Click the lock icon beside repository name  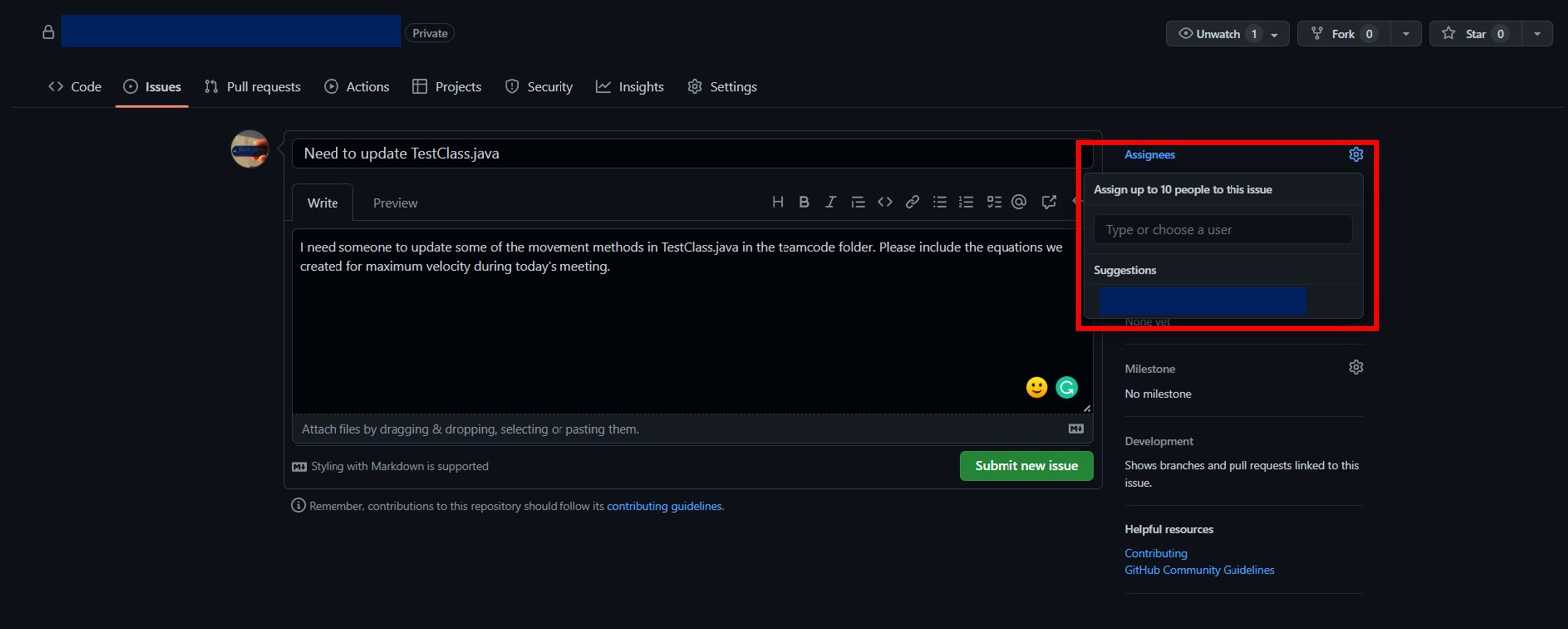click(48, 32)
